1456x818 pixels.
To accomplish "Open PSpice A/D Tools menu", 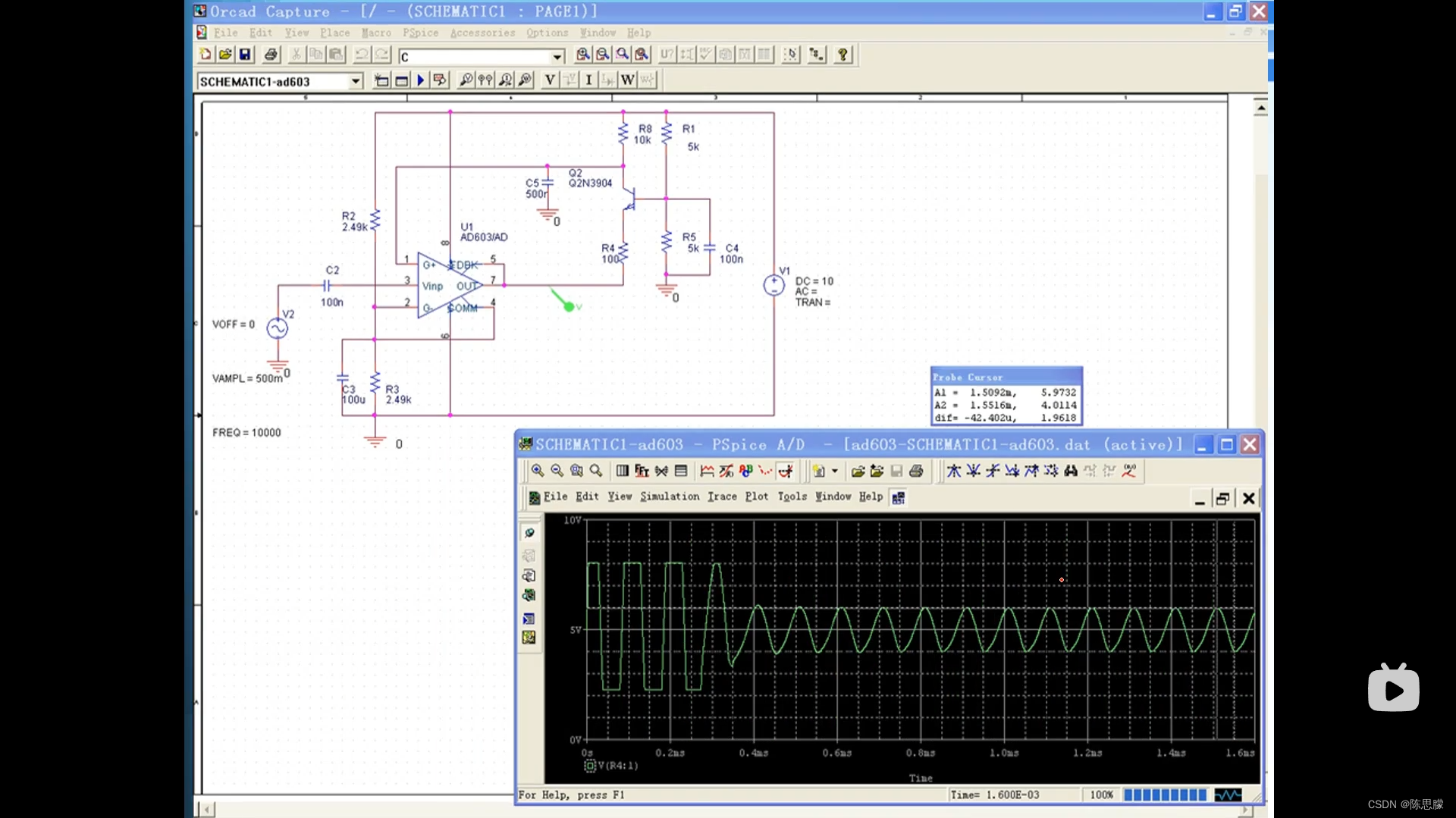I will click(x=792, y=497).
